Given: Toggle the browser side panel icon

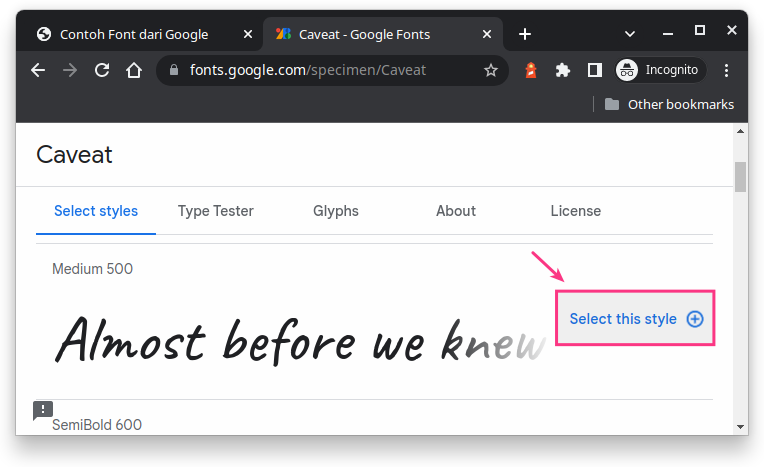Looking at the screenshot, I should (594, 70).
